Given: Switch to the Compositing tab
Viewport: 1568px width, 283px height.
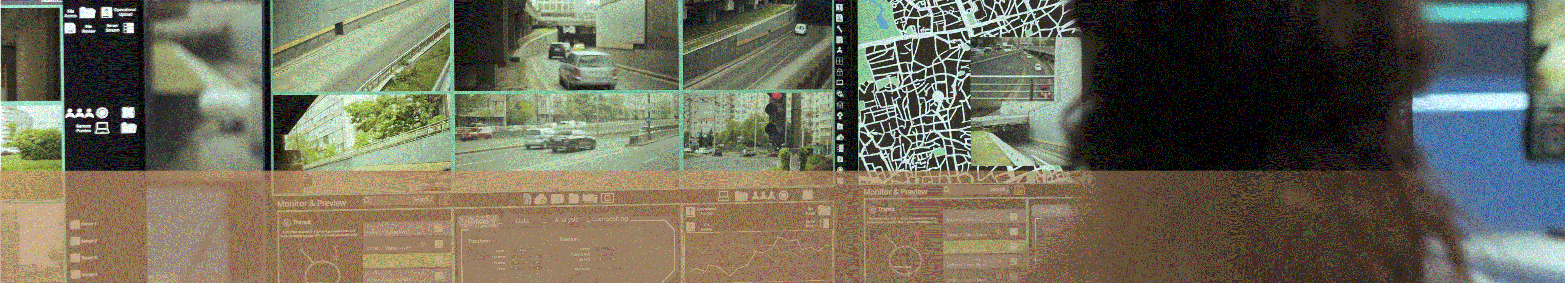Looking at the screenshot, I should [609, 219].
